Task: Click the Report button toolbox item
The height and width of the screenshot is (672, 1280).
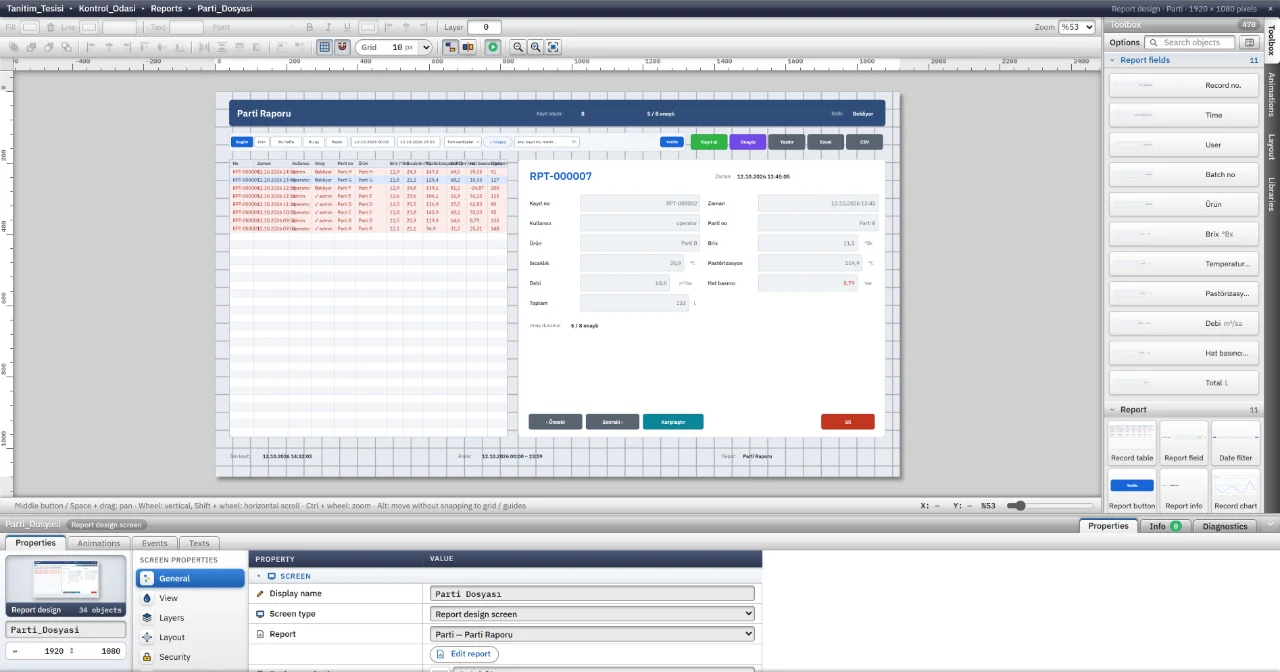Action: pos(1132,490)
